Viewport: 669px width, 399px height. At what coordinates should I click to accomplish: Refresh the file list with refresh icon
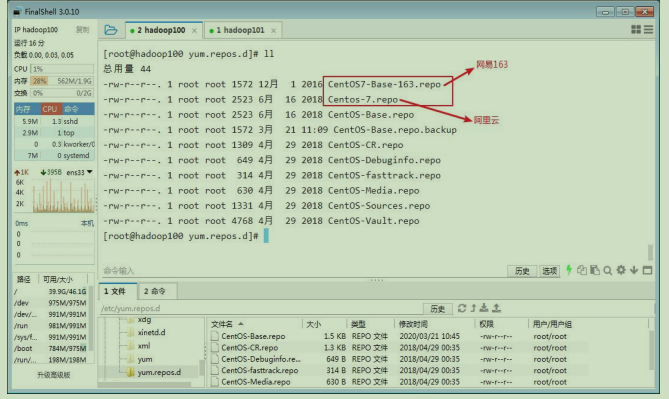coord(462,308)
